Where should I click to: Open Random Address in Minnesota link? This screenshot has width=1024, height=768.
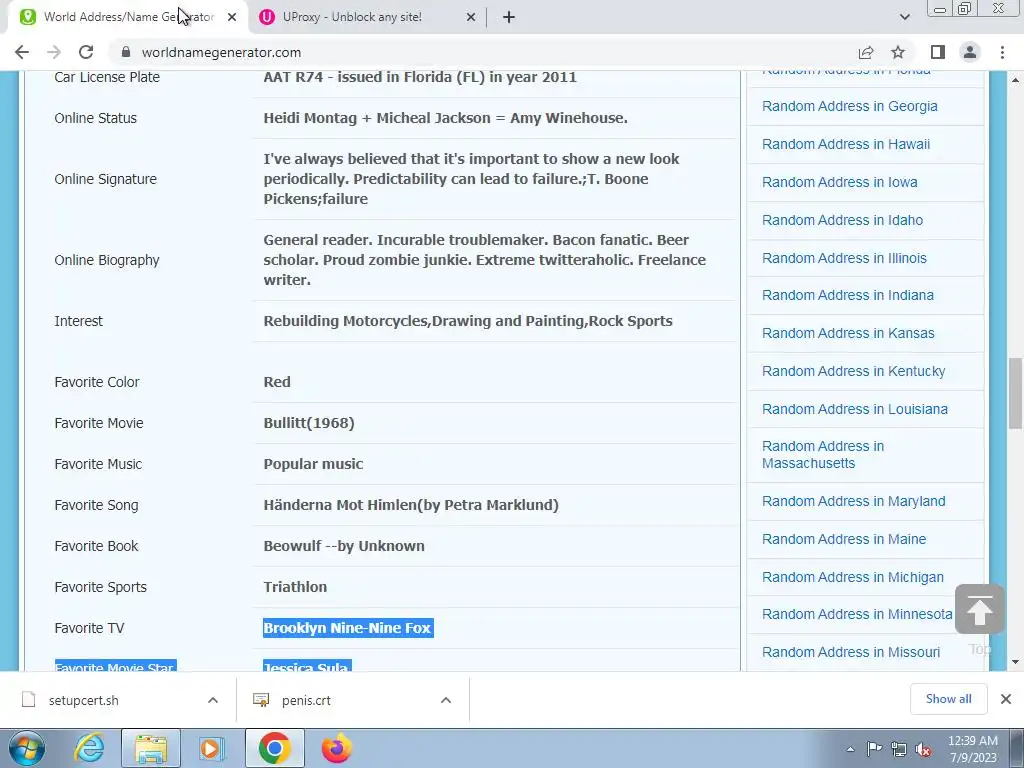tap(857, 614)
